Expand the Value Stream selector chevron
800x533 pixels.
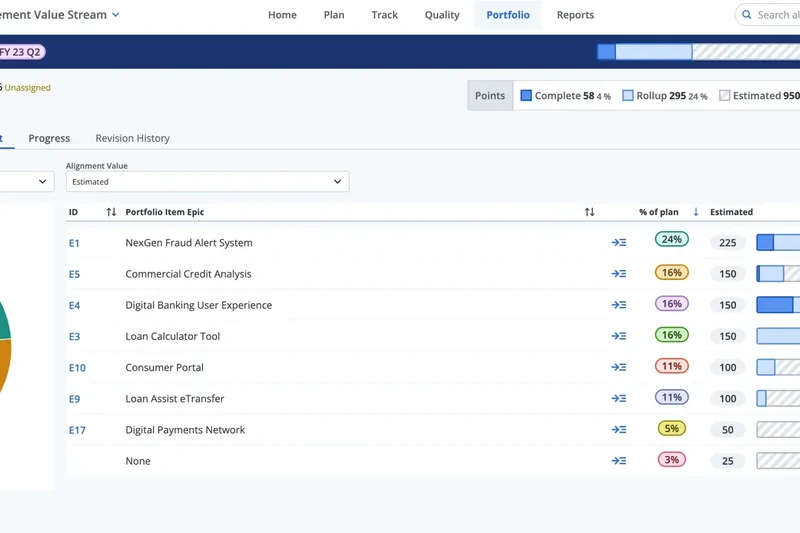[x=116, y=15]
